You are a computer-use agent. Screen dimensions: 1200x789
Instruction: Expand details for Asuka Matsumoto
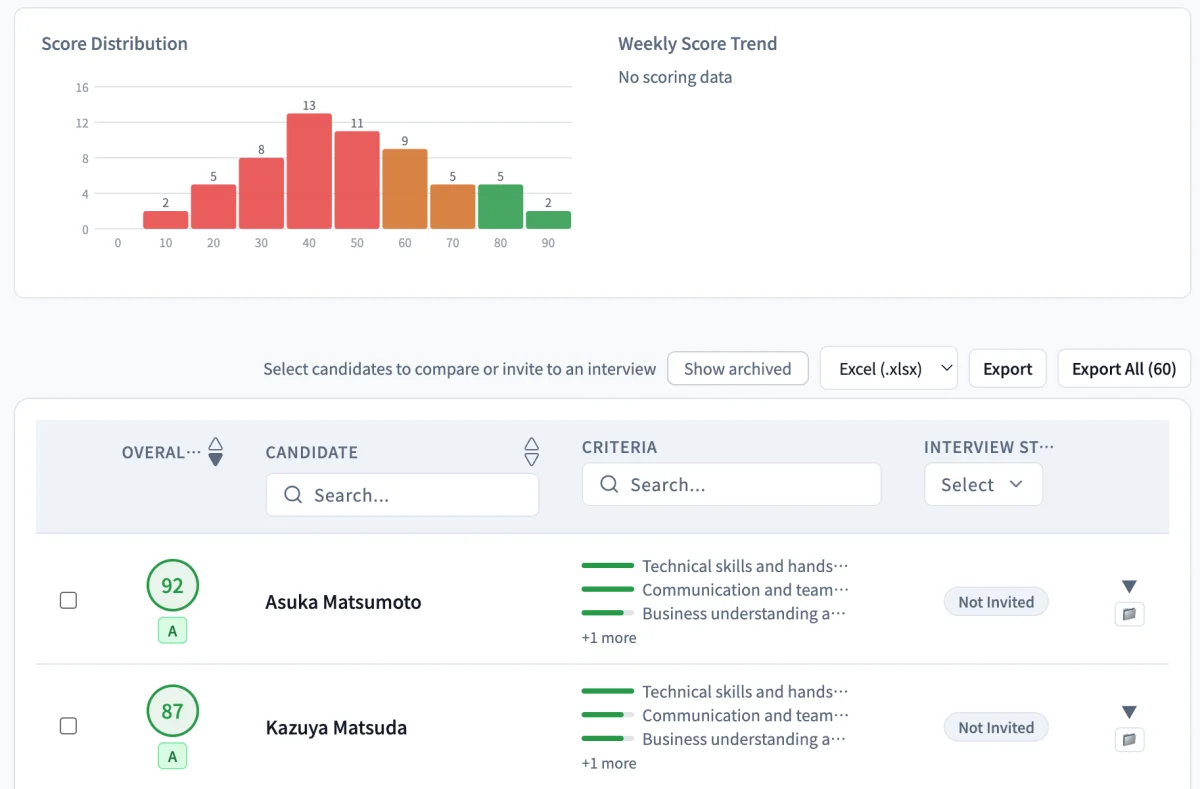coord(1129,586)
